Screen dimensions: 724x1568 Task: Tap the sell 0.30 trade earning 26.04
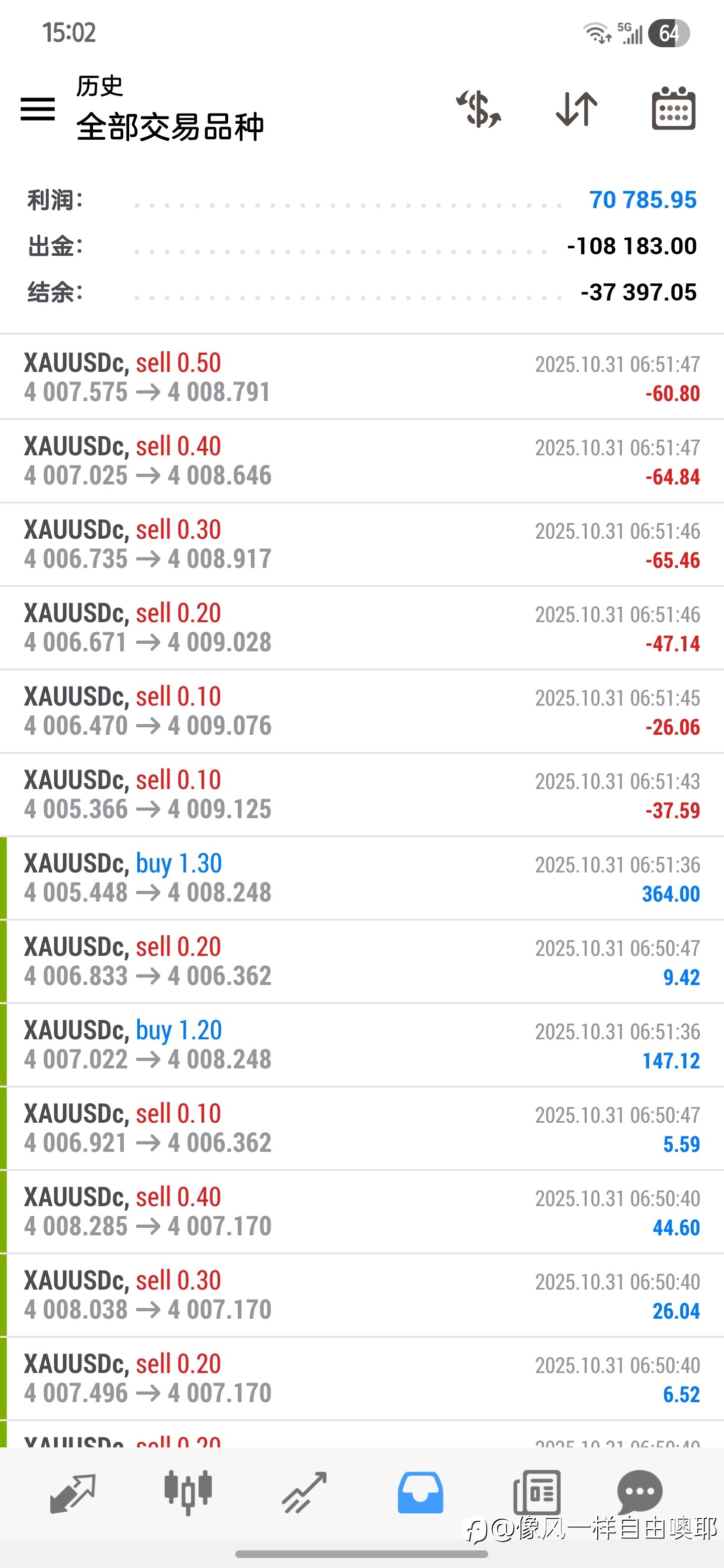(x=361, y=1295)
